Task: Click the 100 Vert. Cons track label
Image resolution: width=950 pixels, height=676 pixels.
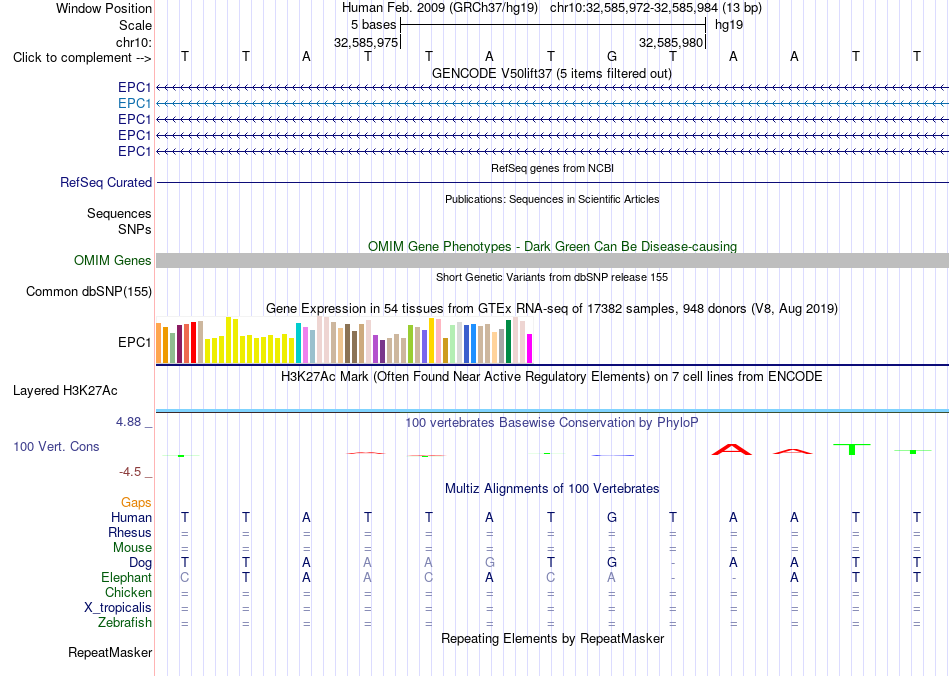Action: 56,446
